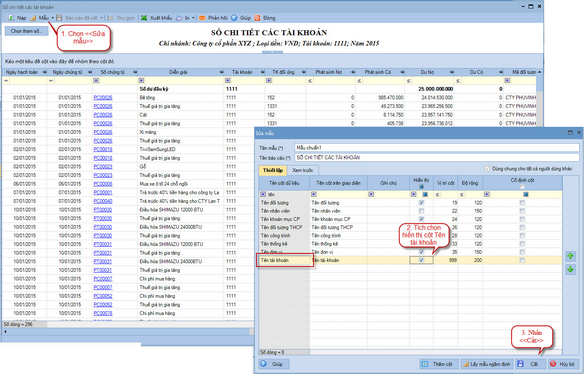Viewport: 584px width, 374px height.
Task: Open filter operator for Ghi chú column
Action: coord(371,194)
